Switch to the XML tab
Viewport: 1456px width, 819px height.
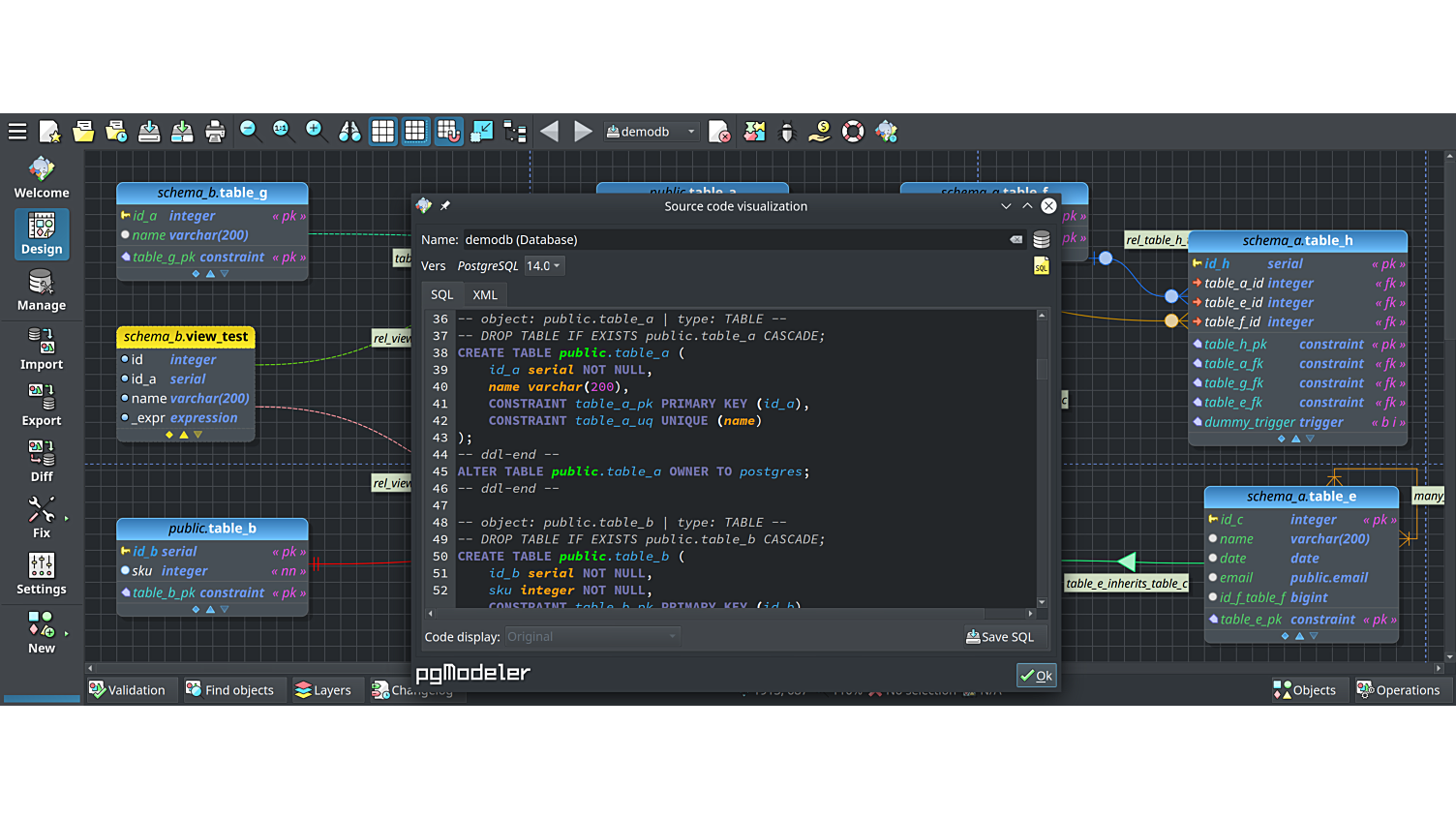tap(485, 295)
